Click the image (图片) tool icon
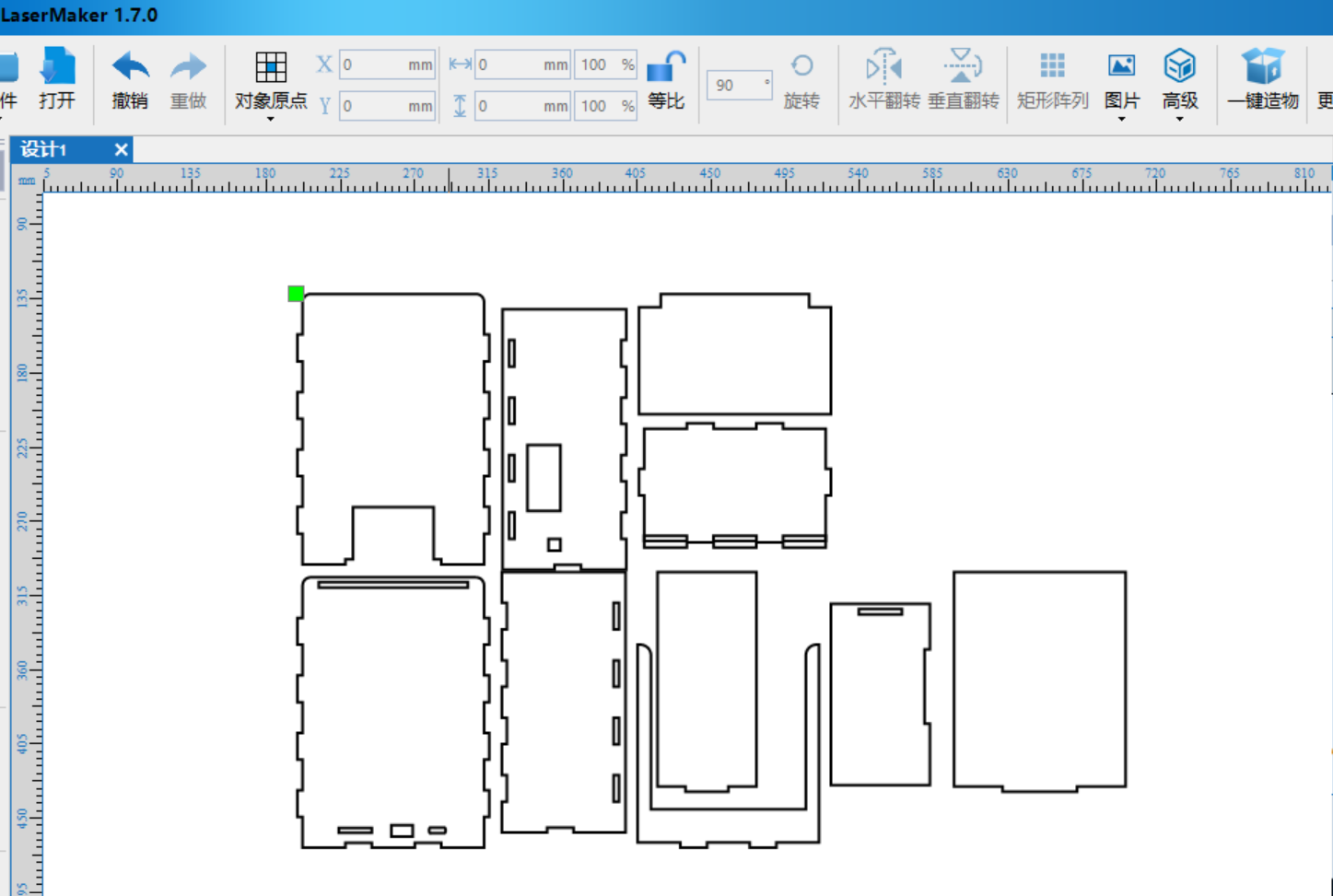The width and height of the screenshot is (1333, 896). point(1121,66)
